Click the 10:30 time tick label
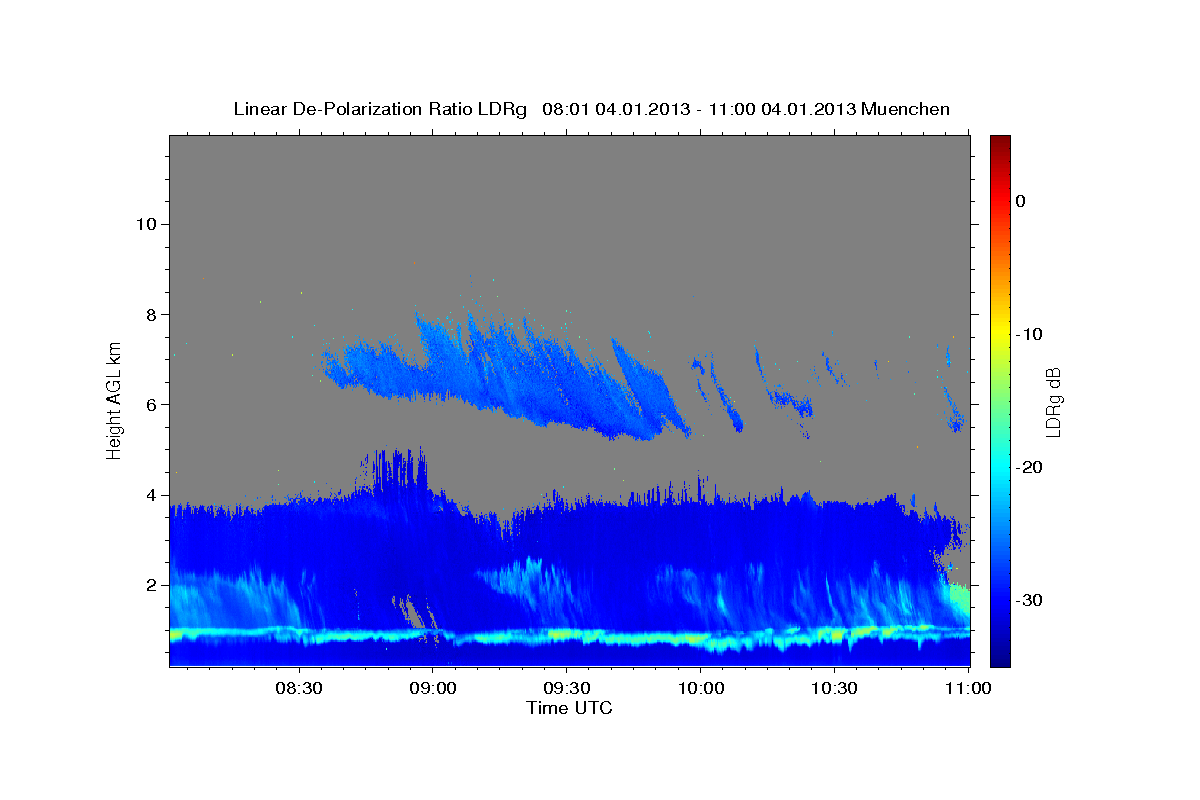 (x=835, y=688)
